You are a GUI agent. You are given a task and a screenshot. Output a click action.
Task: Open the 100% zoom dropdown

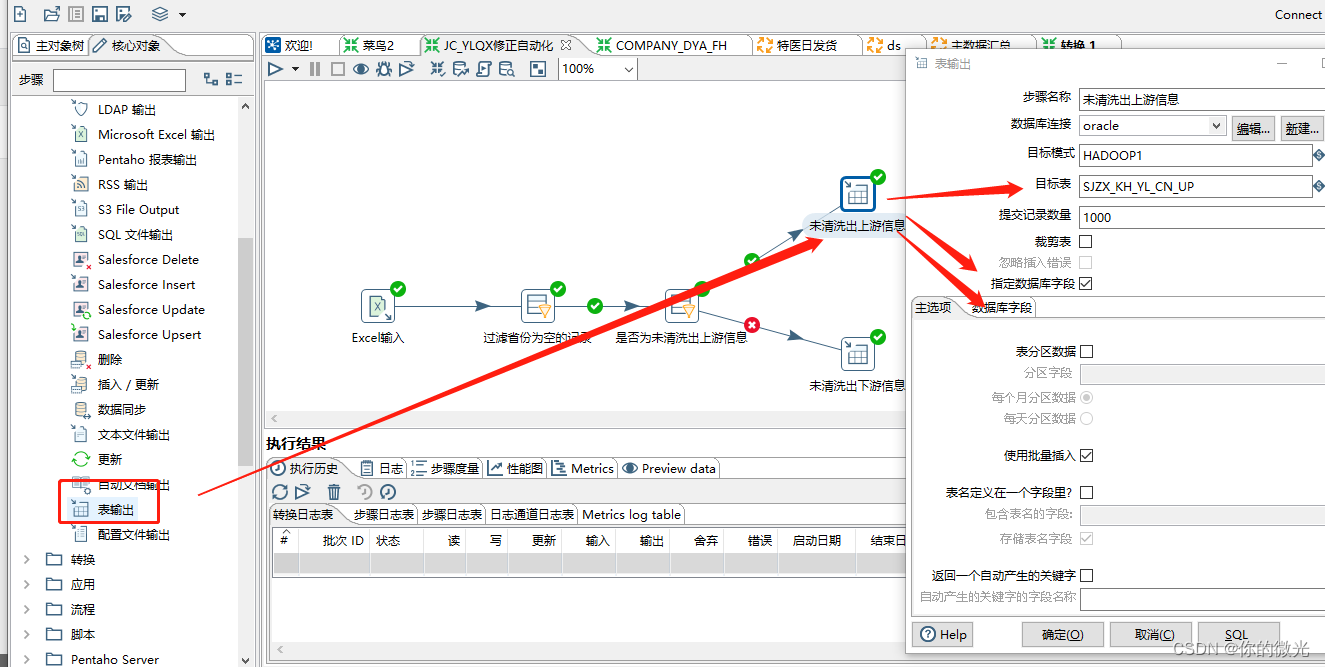628,69
